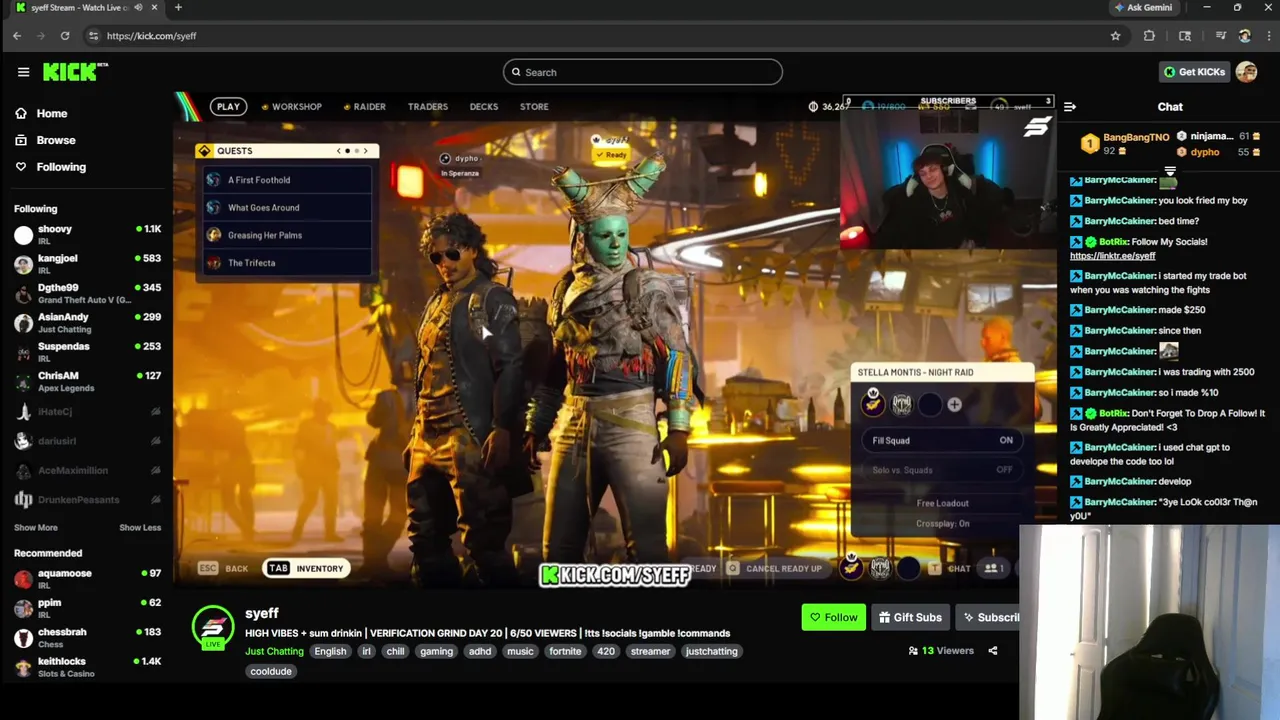Collapse following list with Show Less
1280x720 pixels.
pyautogui.click(x=140, y=528)
